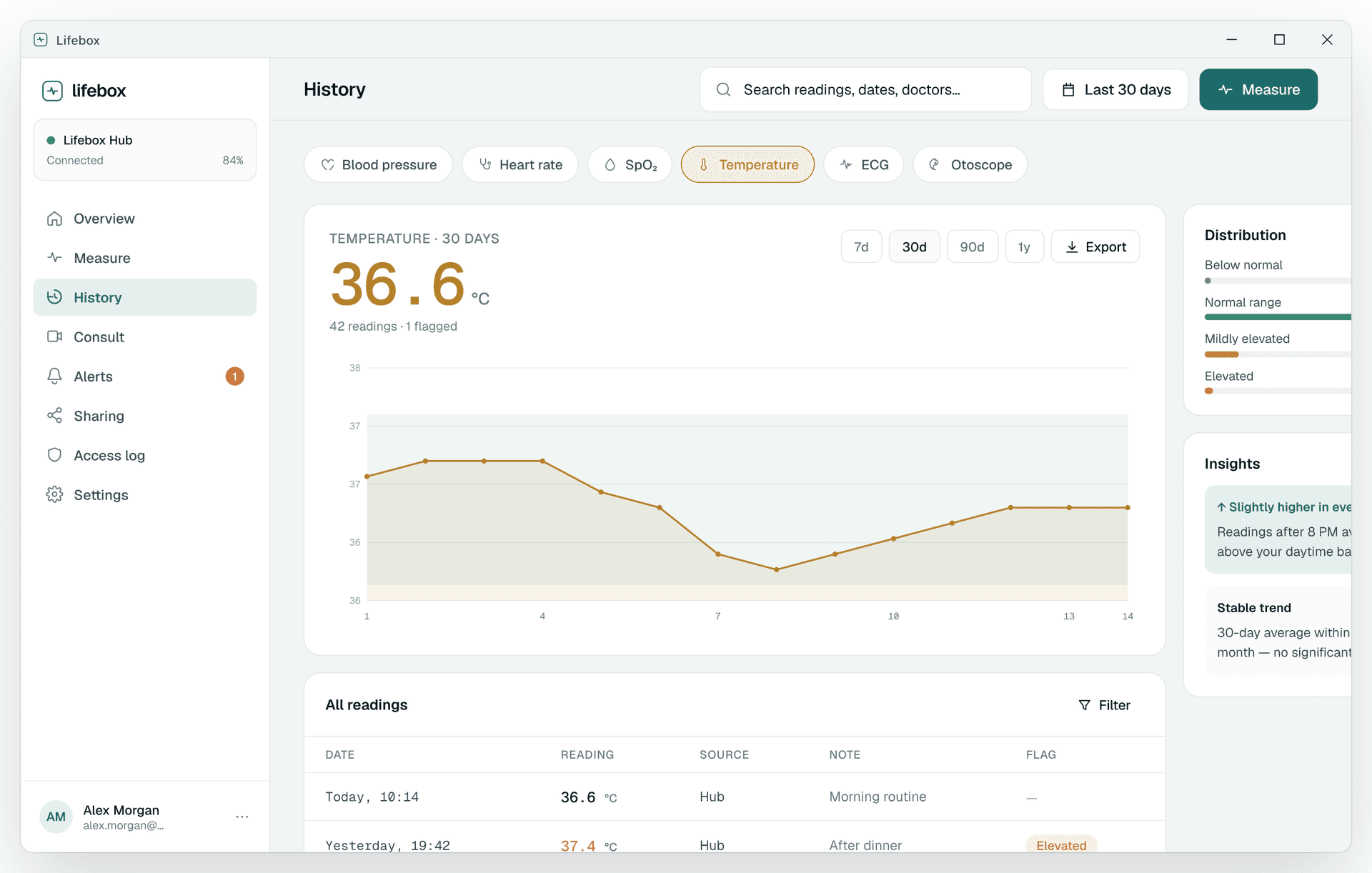The image size is (1372, 873).
Task: Switch to the Blood pressure tab
Action: [379, 164]
